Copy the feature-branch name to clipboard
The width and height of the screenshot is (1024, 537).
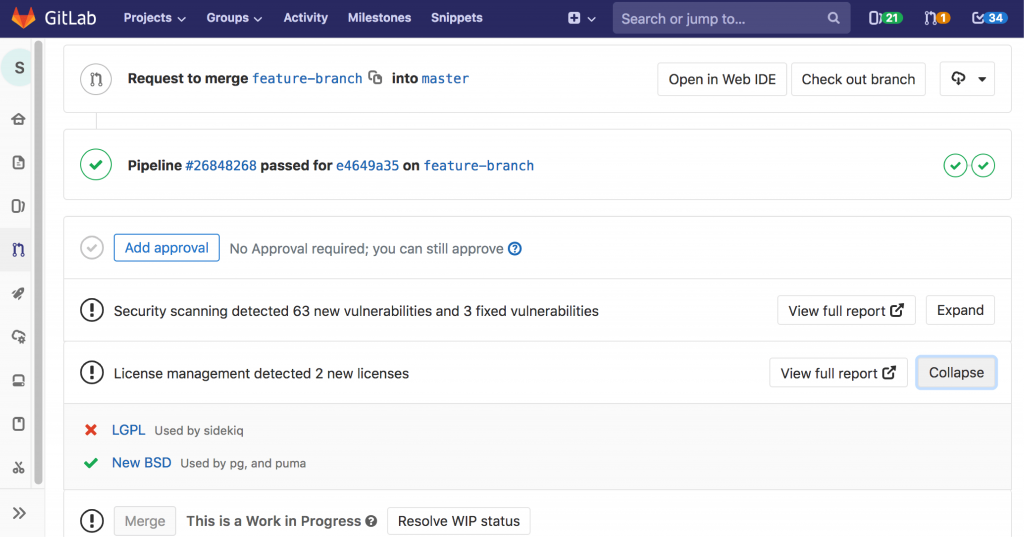click(375, 78)
